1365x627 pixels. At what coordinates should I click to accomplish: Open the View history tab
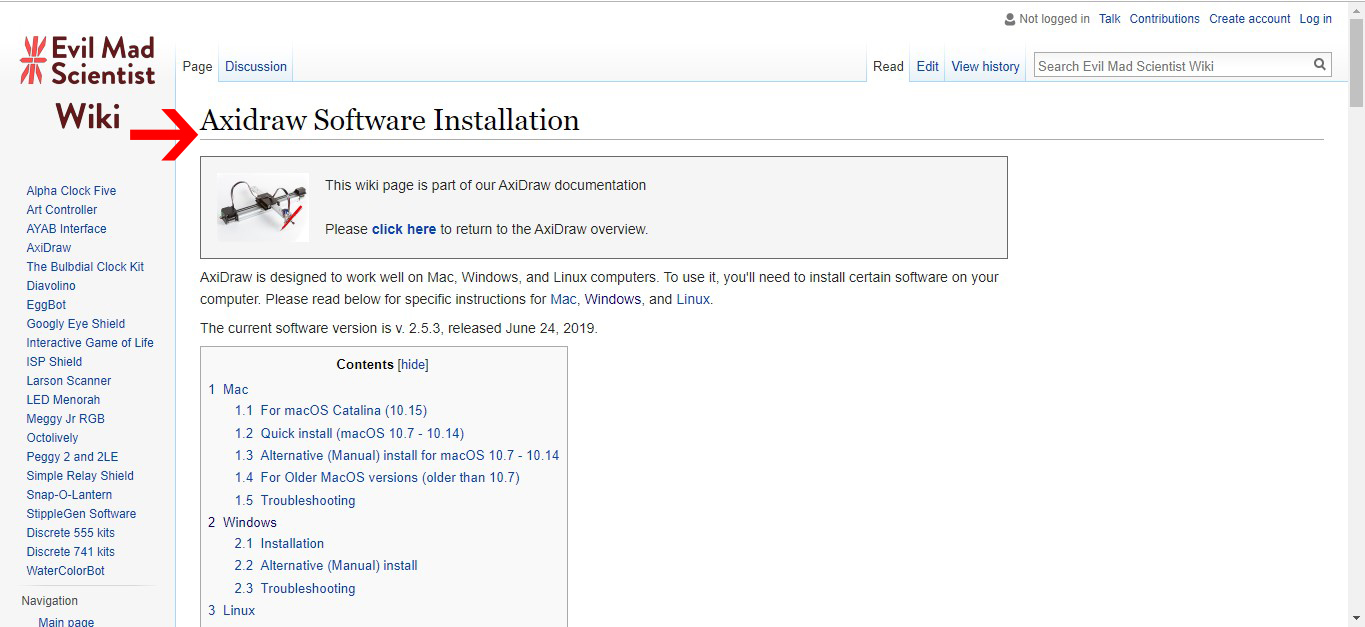click(x=986, y=67)
